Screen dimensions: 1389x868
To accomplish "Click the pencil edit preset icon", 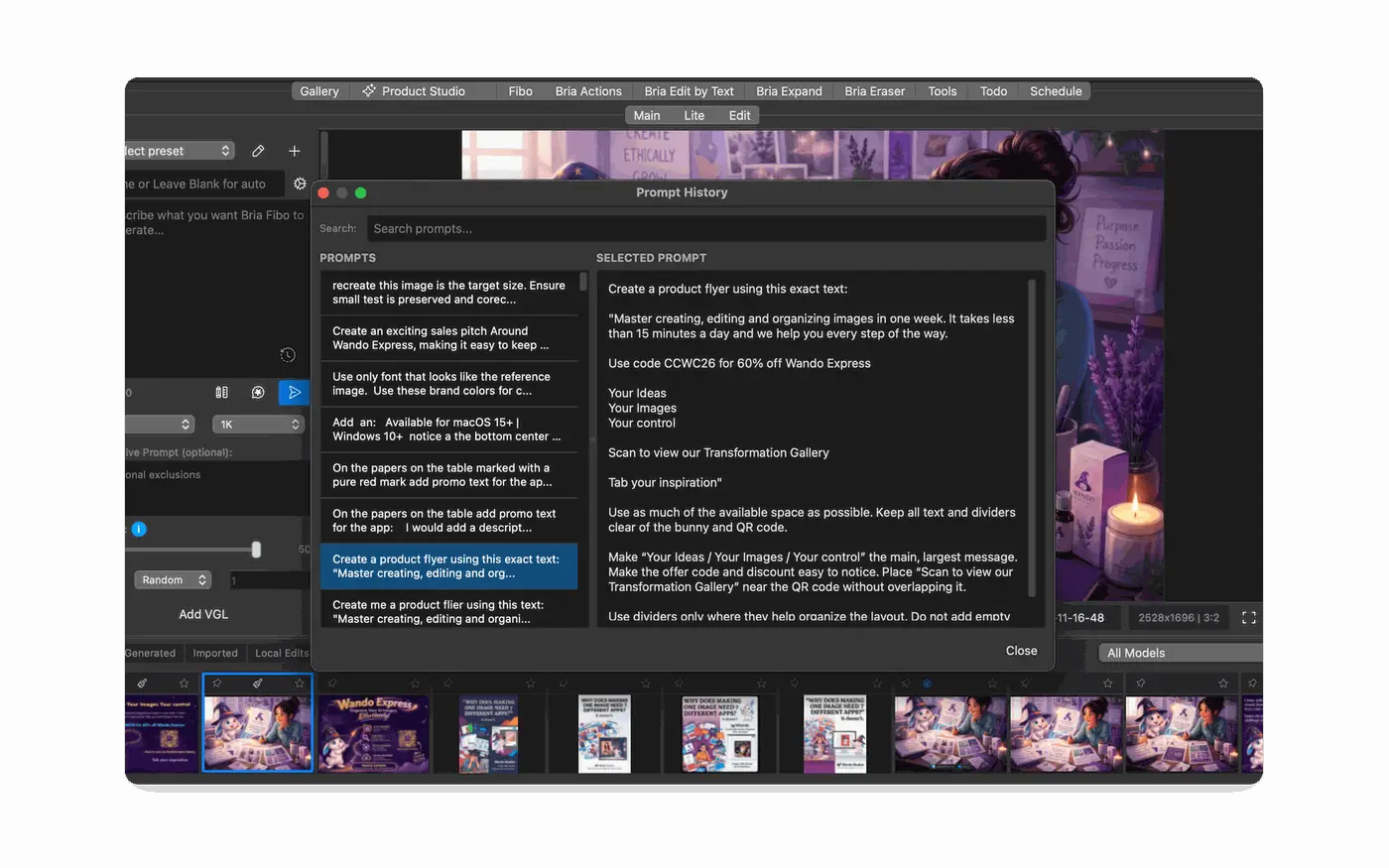I will point(258,151).
